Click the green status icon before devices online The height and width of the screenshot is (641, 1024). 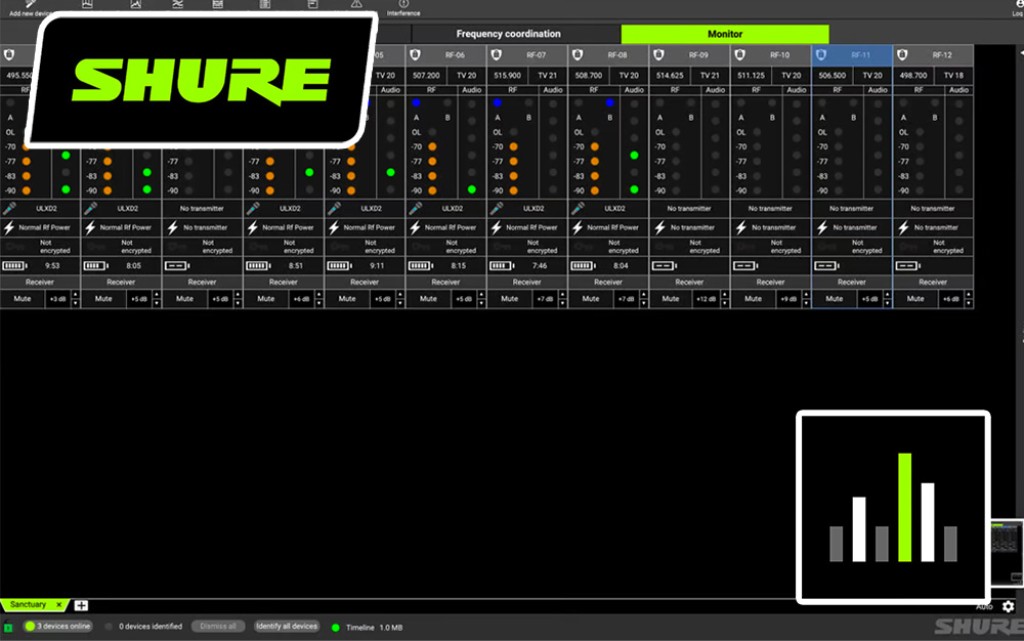(29, 626)
